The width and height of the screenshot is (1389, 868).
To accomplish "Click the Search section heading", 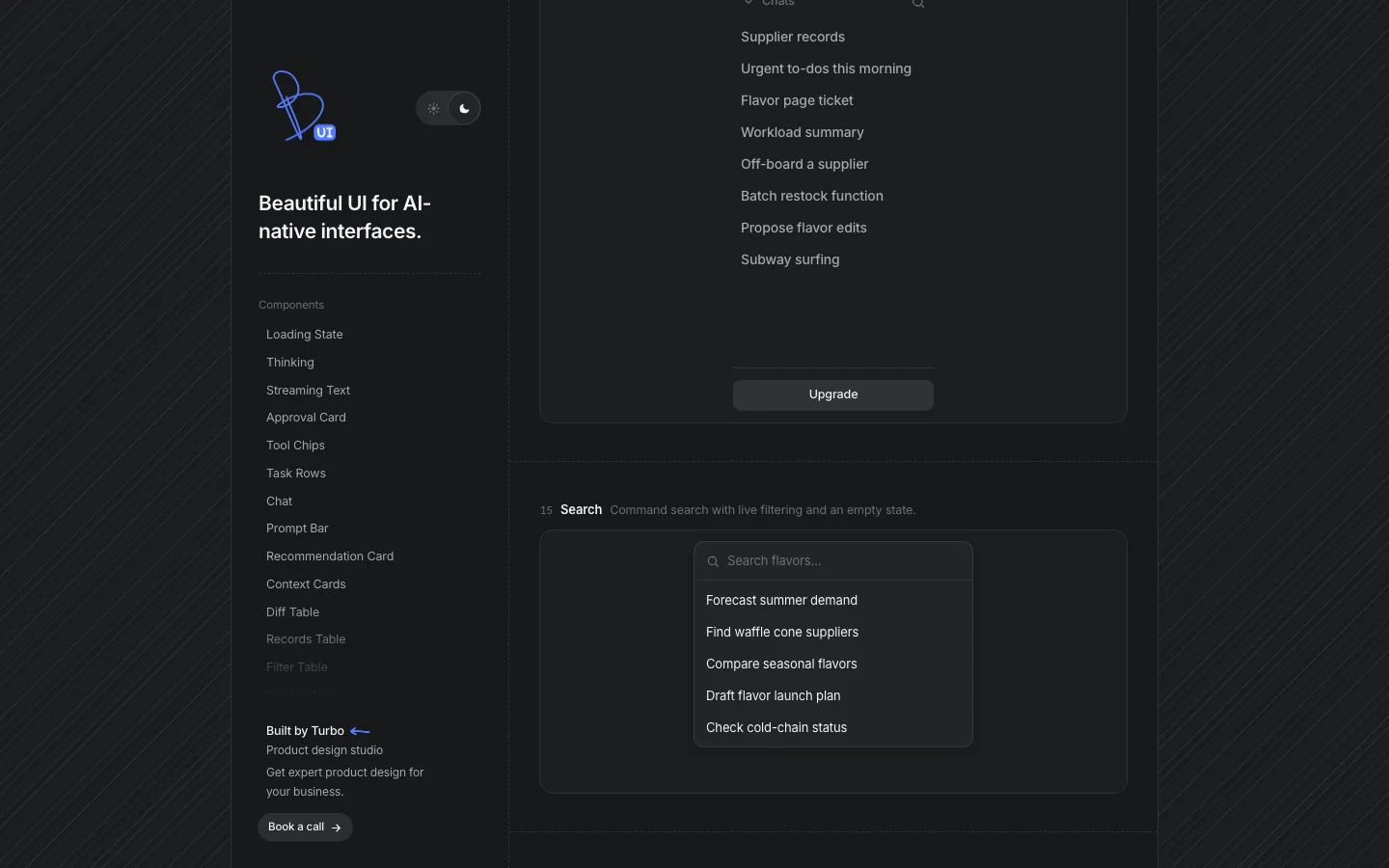I will pyautogui.click(x=581, y=510).
